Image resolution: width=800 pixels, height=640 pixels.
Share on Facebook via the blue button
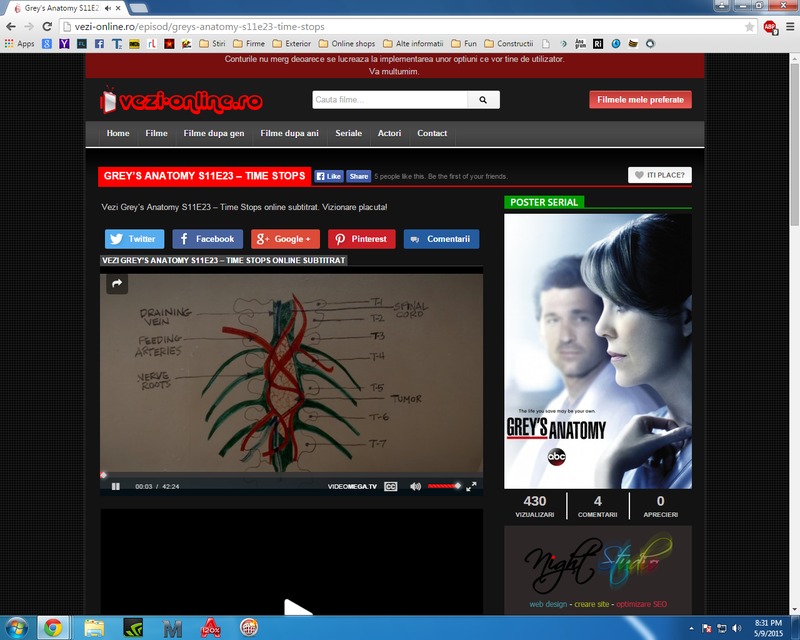pos(207,239)
